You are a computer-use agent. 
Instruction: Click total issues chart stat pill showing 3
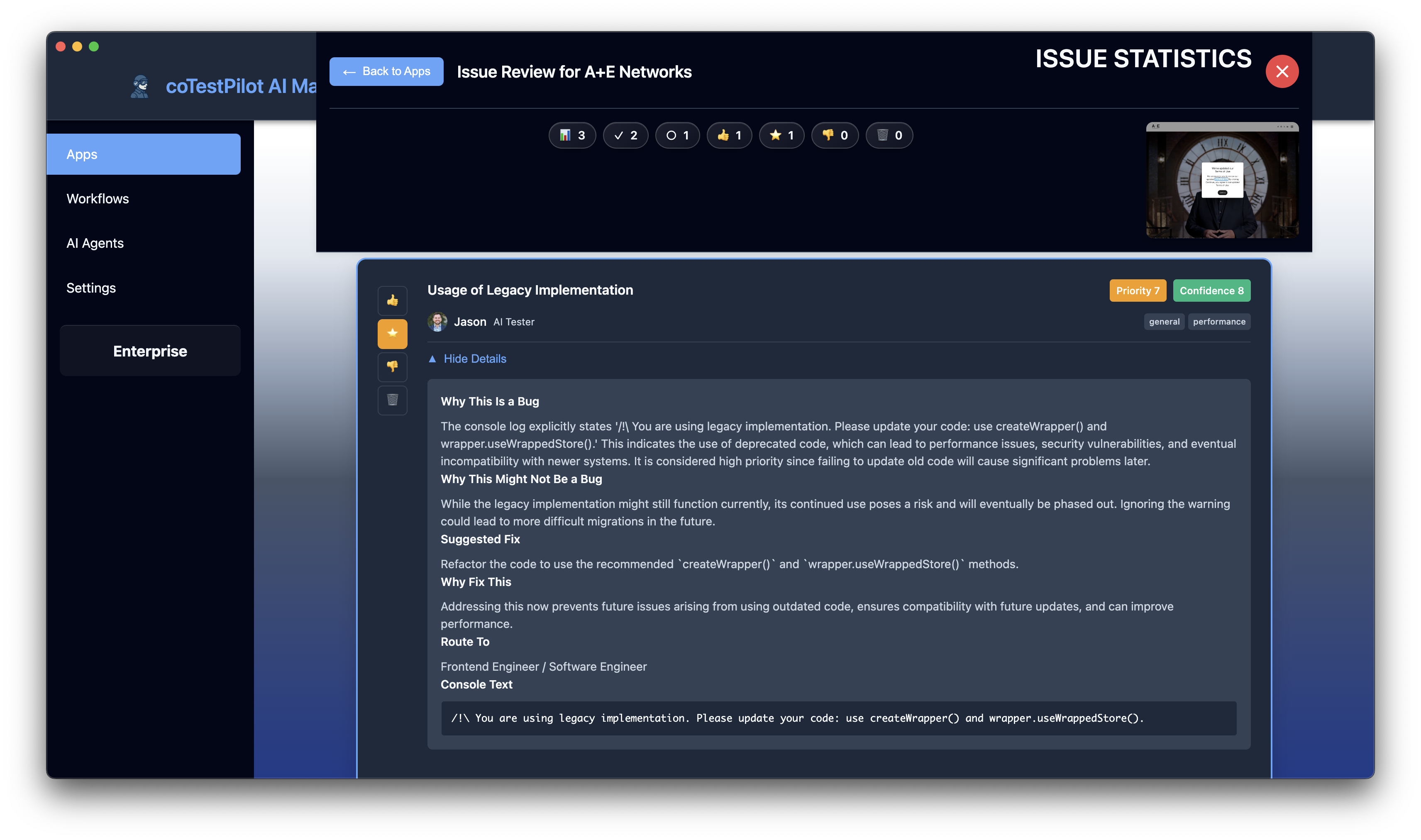(x=572, y=135)
